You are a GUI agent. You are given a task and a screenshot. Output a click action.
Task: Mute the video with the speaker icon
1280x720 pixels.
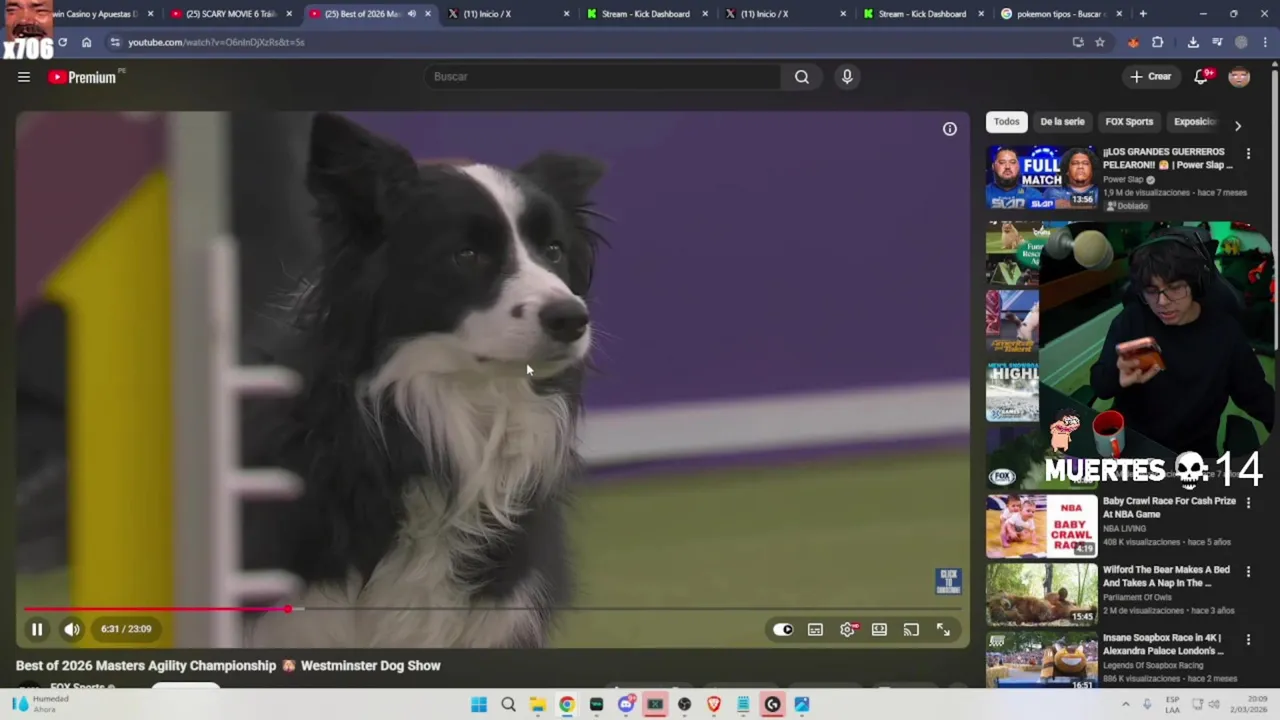[x=72, y=629]
